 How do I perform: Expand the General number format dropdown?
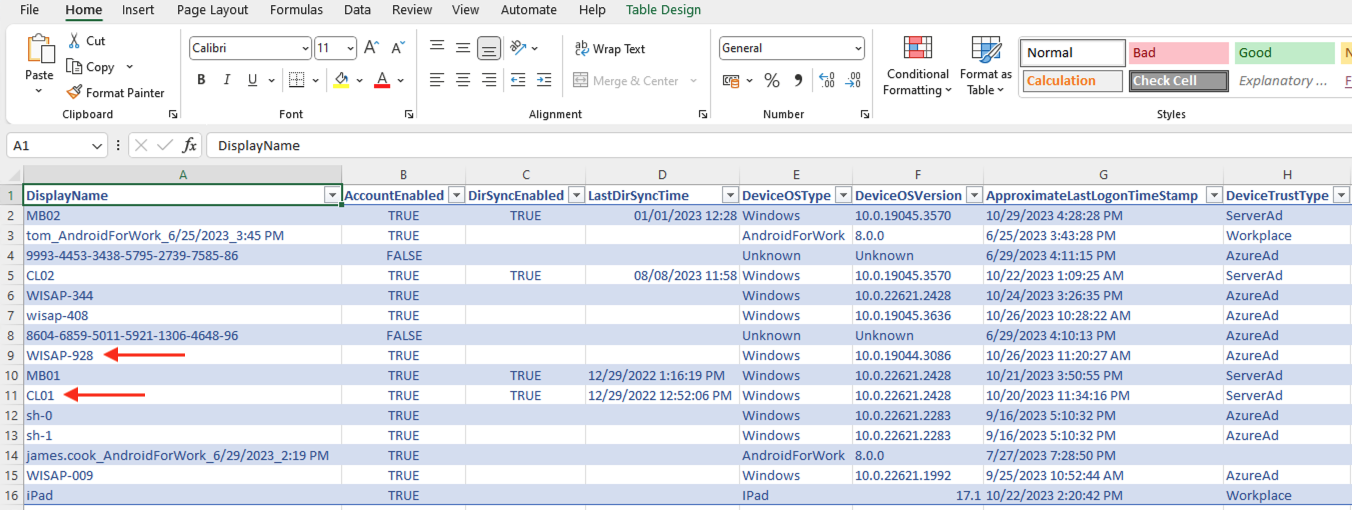[x=858, y=48]
